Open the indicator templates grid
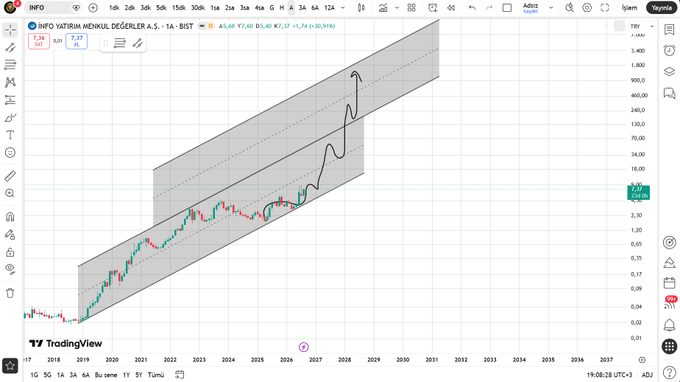The height and width of the screenshot is (382, 680). 412,8
